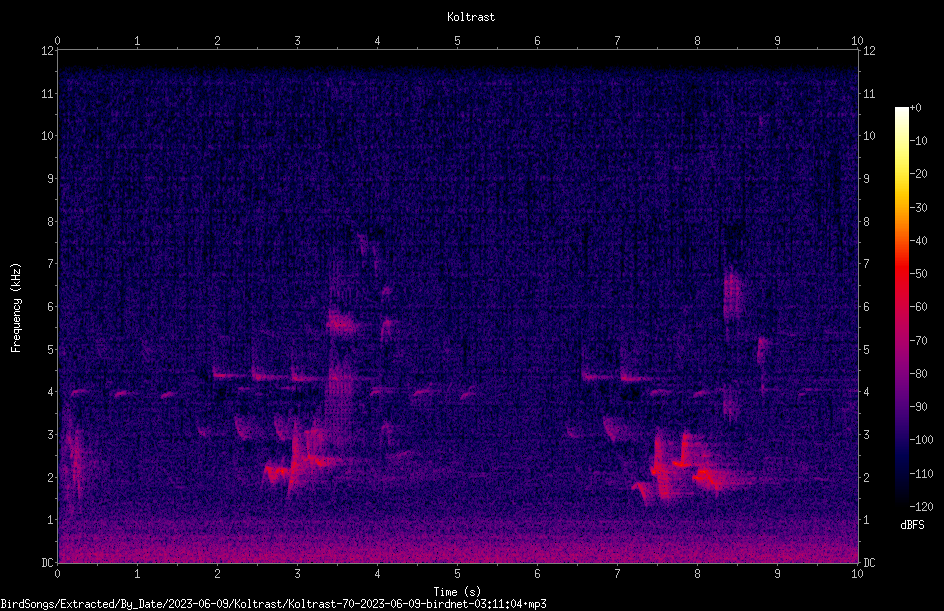
Task: Click the 5 tick on the top time axis
Action: click(x=458, y=41)
